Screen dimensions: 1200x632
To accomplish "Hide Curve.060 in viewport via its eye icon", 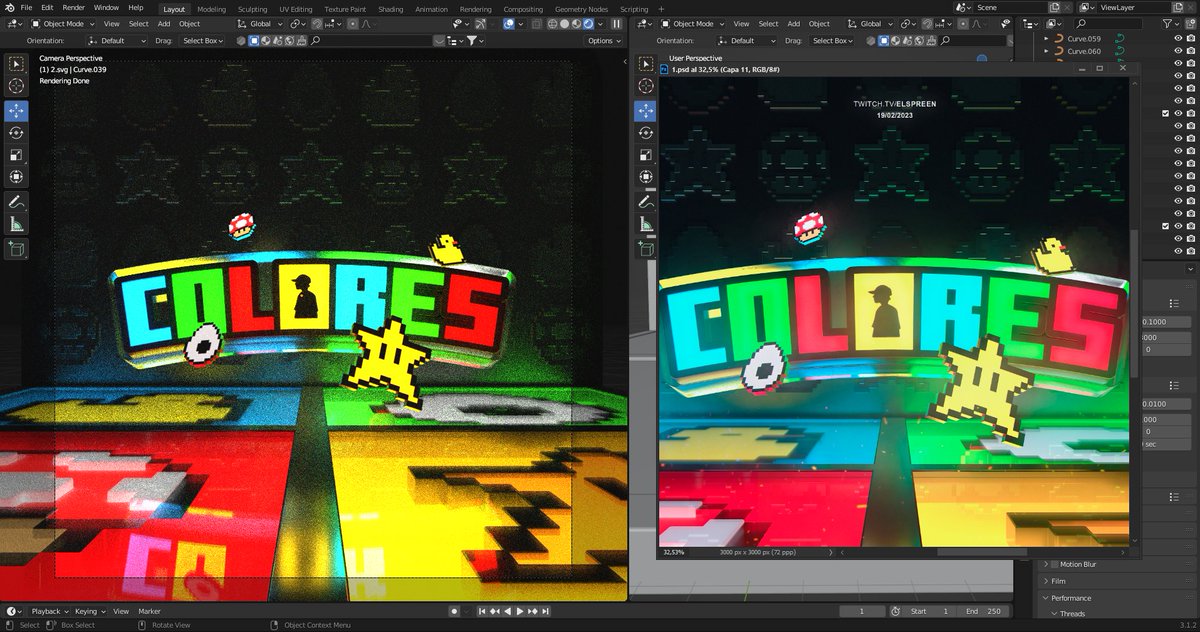I will 1178,51.
